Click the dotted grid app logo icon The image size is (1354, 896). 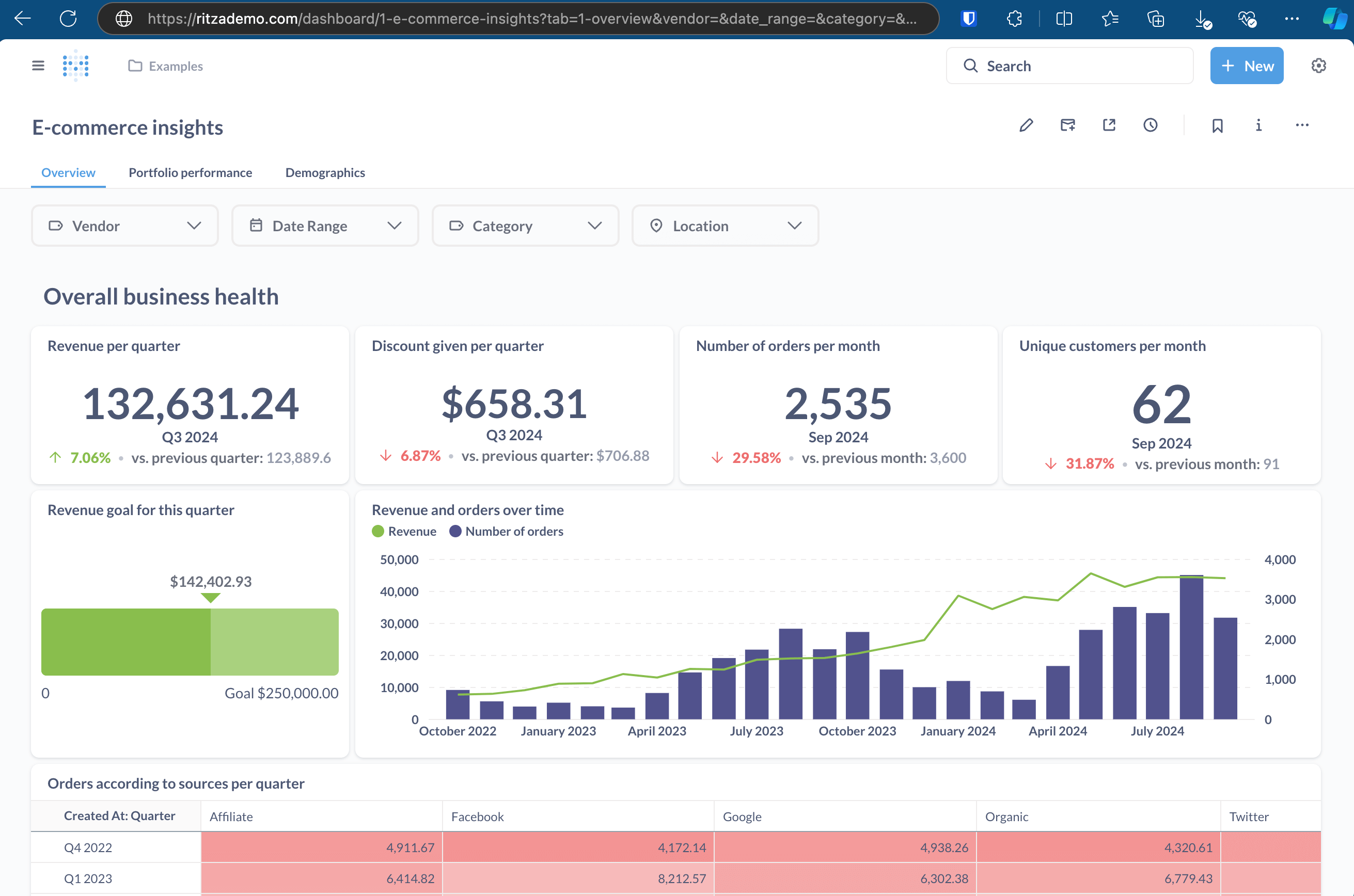coord(76,66)
